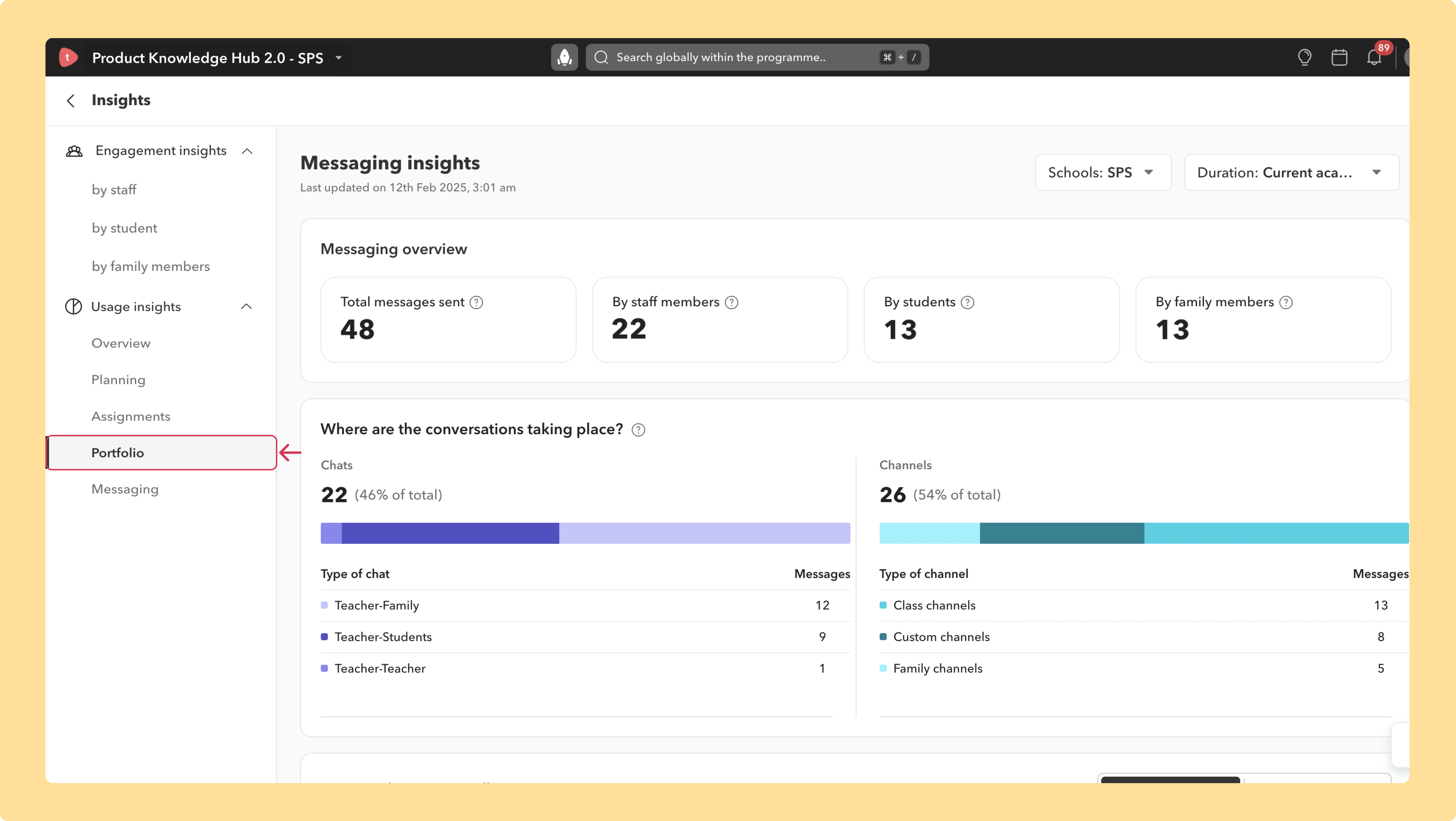This screenshot has width=1456, height=821.
Task: Click the Teacher-Family segment of chats bar
Action: [x=704, y=533]
